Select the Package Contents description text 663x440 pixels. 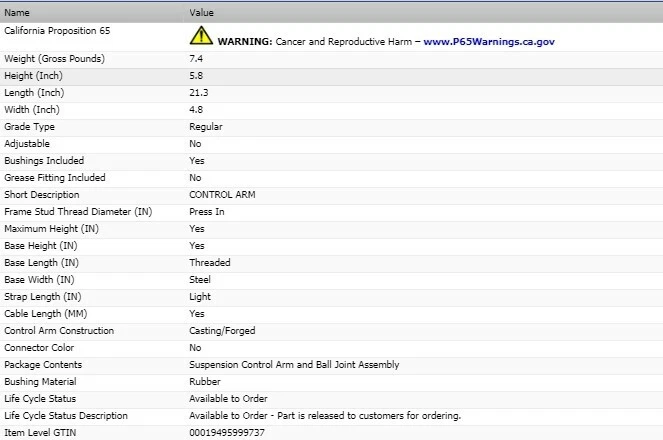[x=294, y=365]
